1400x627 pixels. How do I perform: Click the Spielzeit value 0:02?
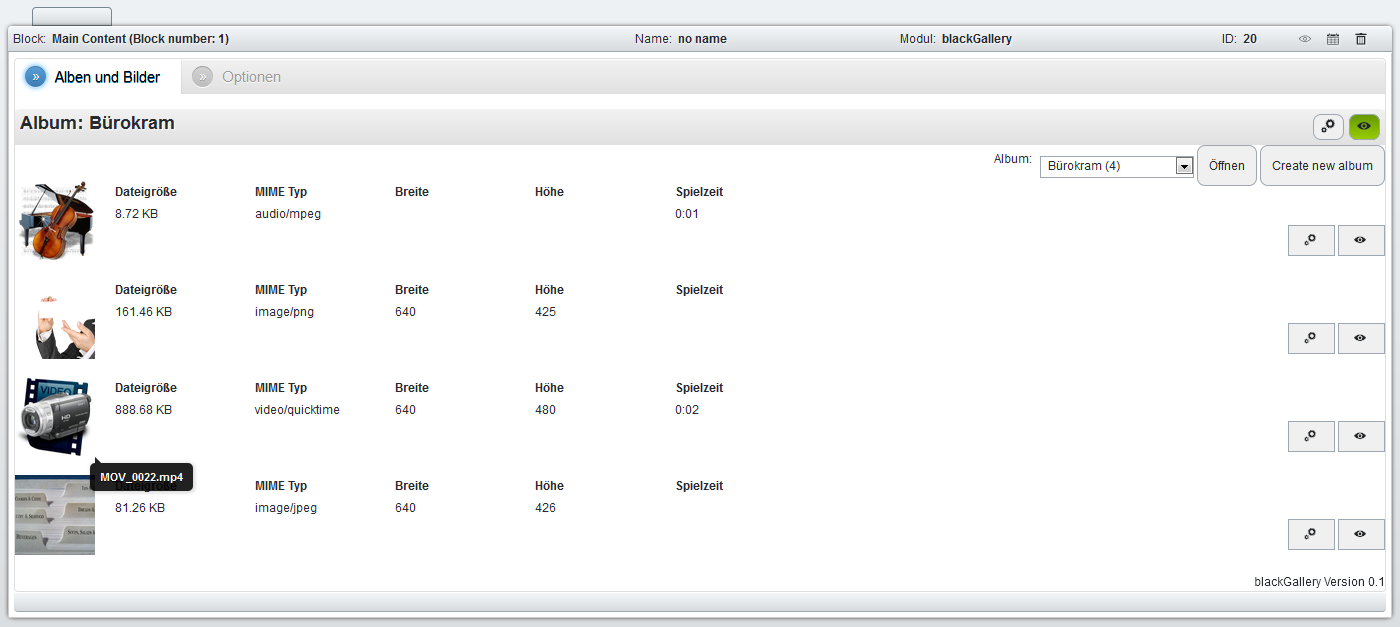687,410
